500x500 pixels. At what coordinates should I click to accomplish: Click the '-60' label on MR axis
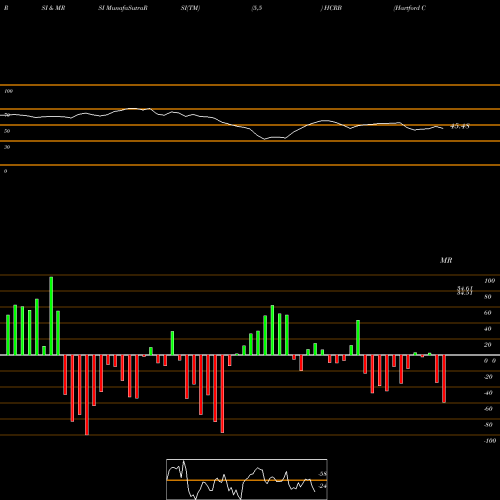488,409
